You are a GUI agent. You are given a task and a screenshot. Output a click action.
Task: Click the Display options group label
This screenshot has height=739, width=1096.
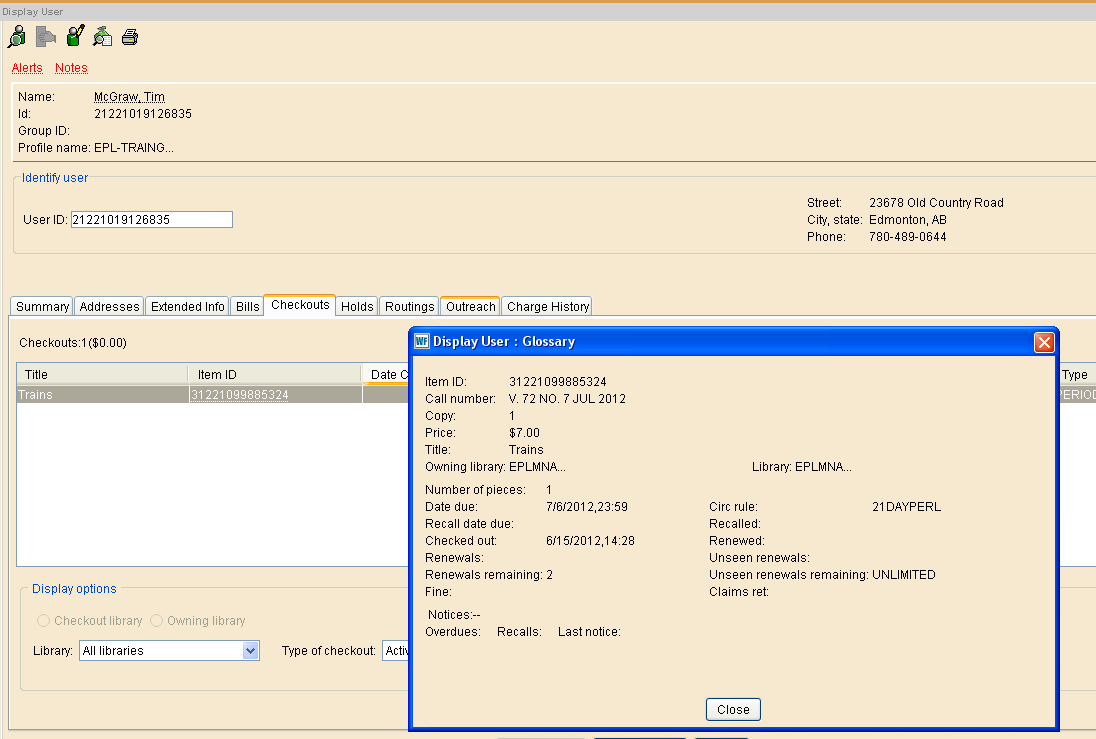pos(74,589)
